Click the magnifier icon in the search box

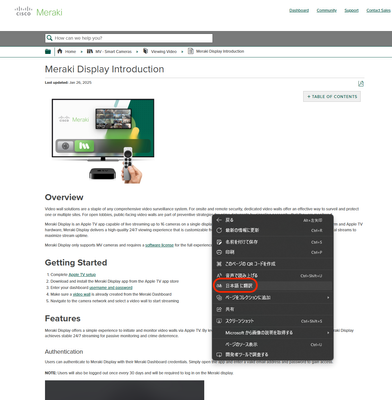click(x=50, y=38)
